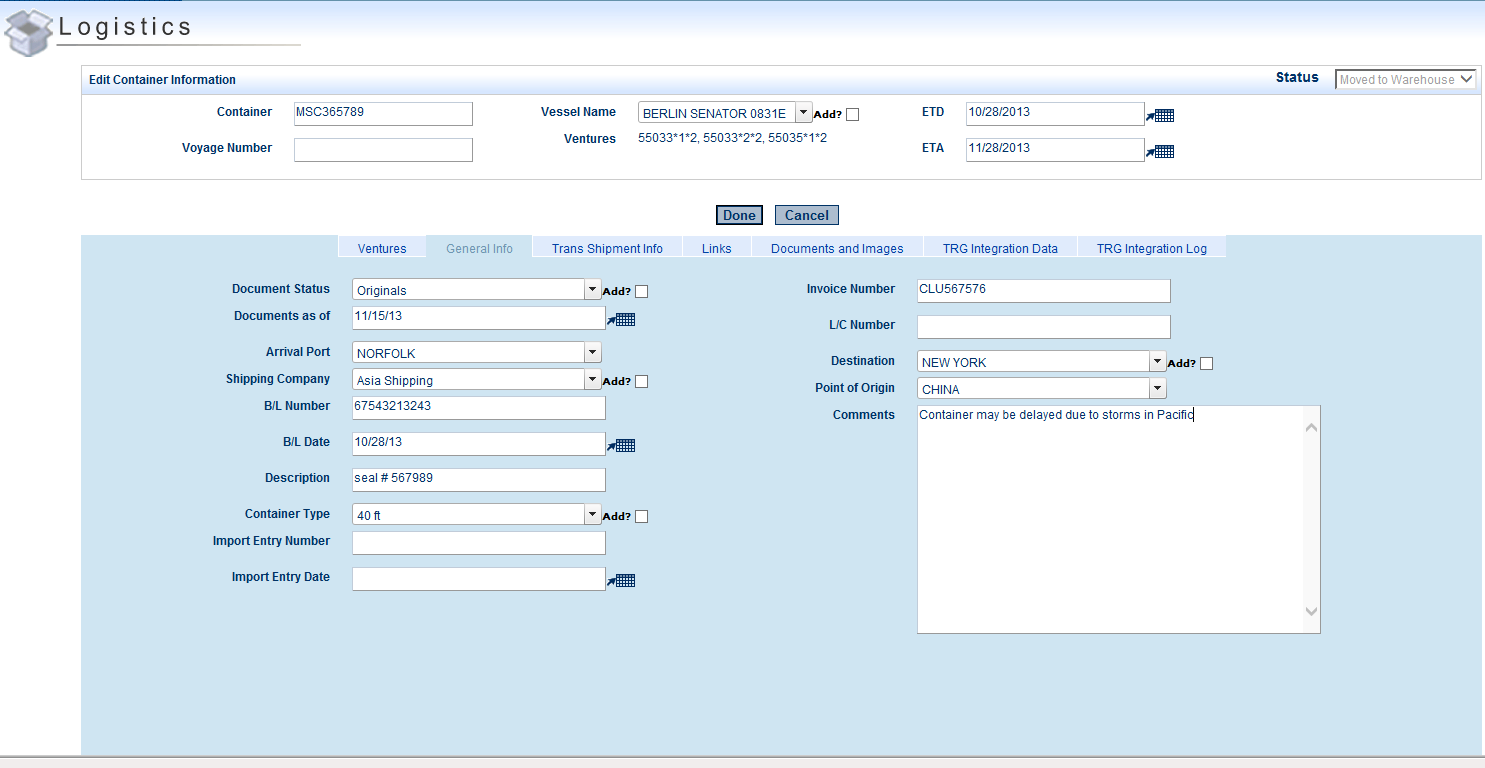
Task: Click the Description field
Action: click(479, 479)
